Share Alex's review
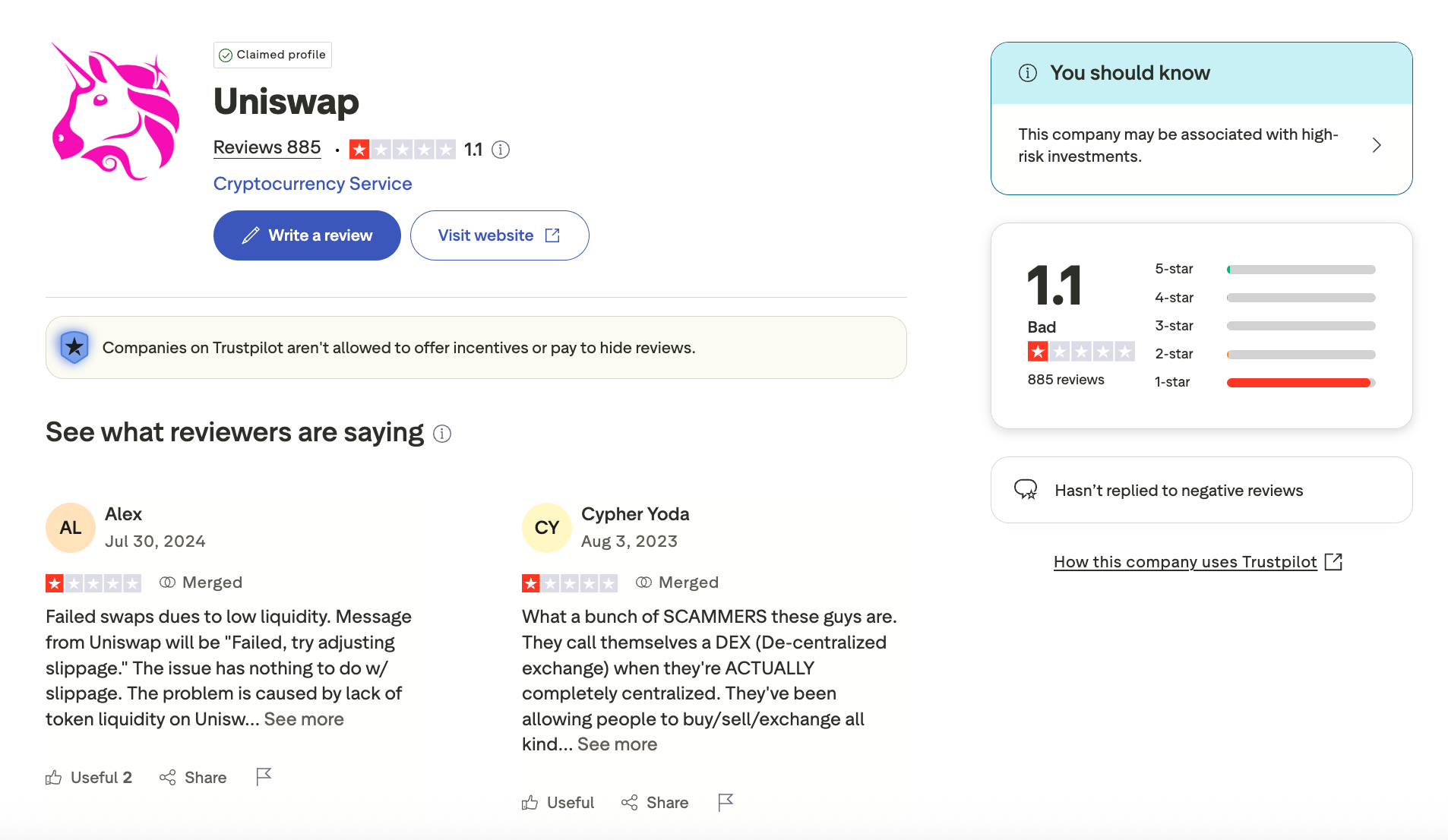The width and height of the screenshot is (1448, 840). pyautogui.click(x=193, y=778)
